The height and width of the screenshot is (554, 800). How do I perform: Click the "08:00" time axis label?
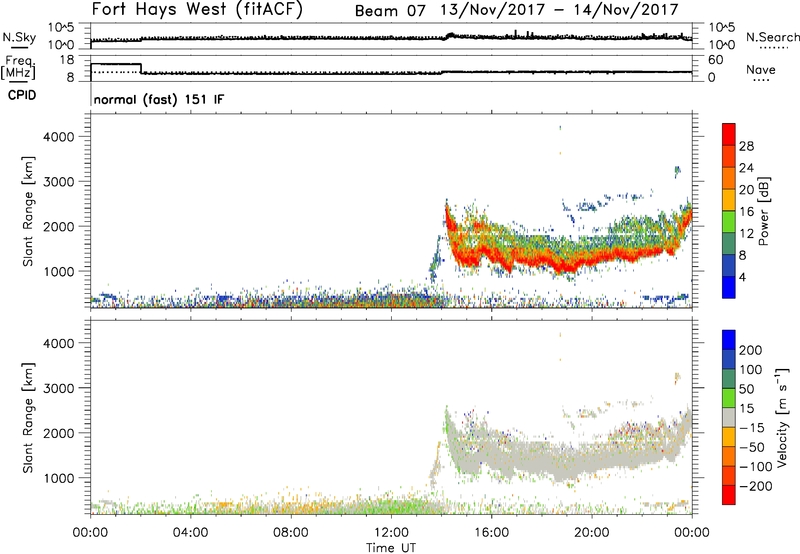pyautogui.click(x=291, y=533)
